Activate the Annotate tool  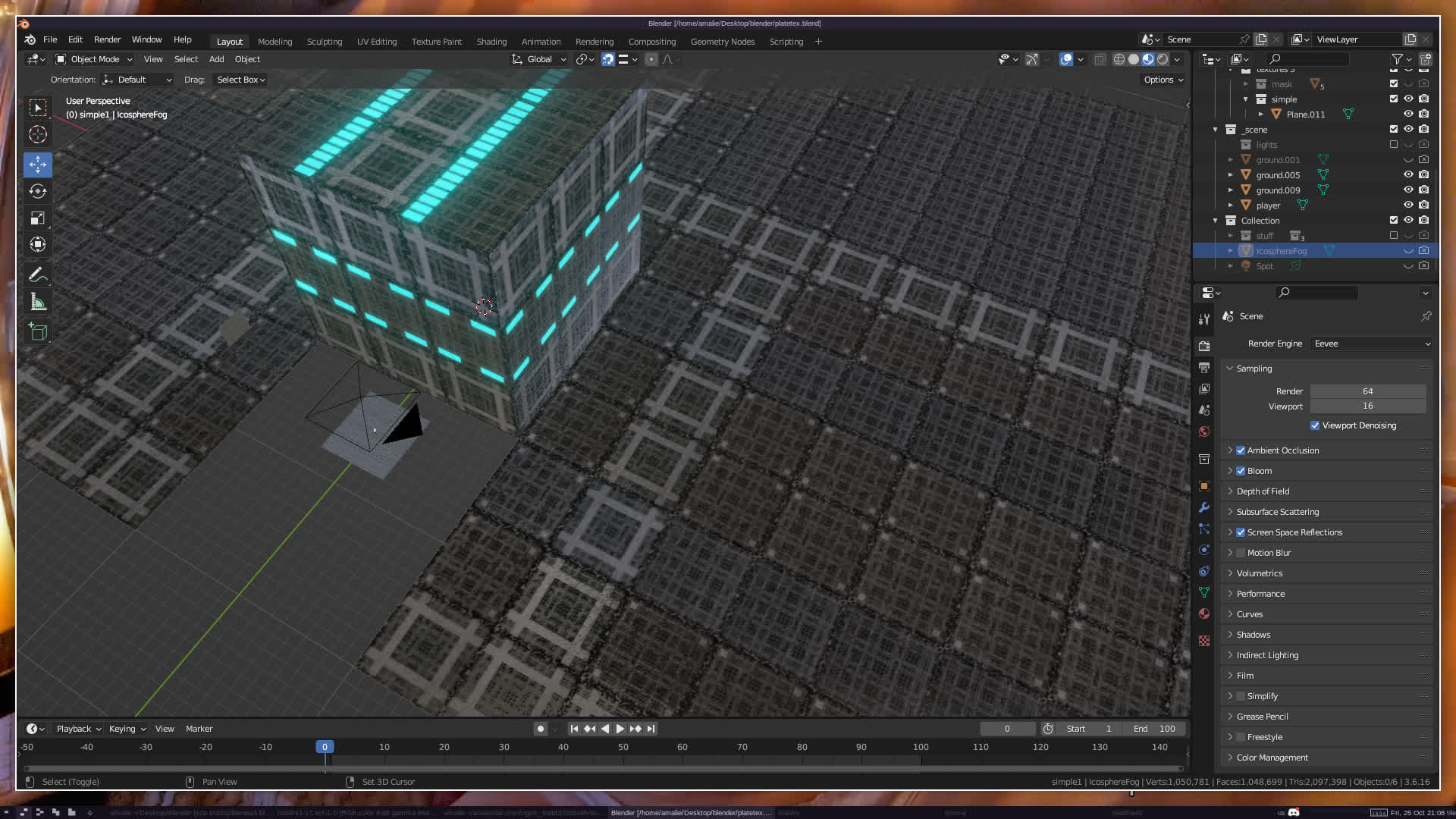38,275
